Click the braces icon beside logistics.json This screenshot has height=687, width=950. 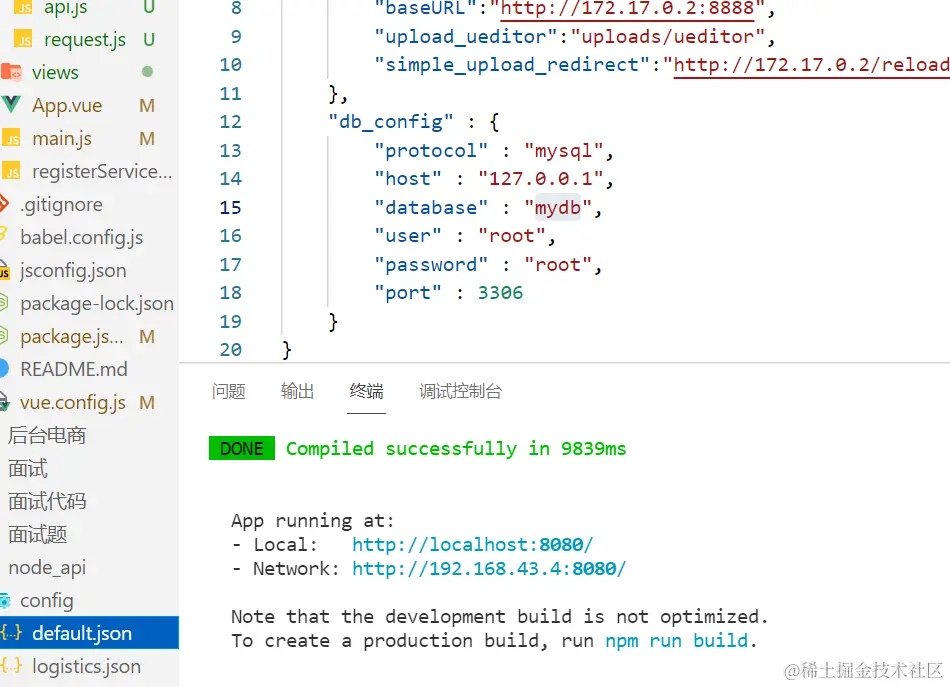tap(12, 666)
